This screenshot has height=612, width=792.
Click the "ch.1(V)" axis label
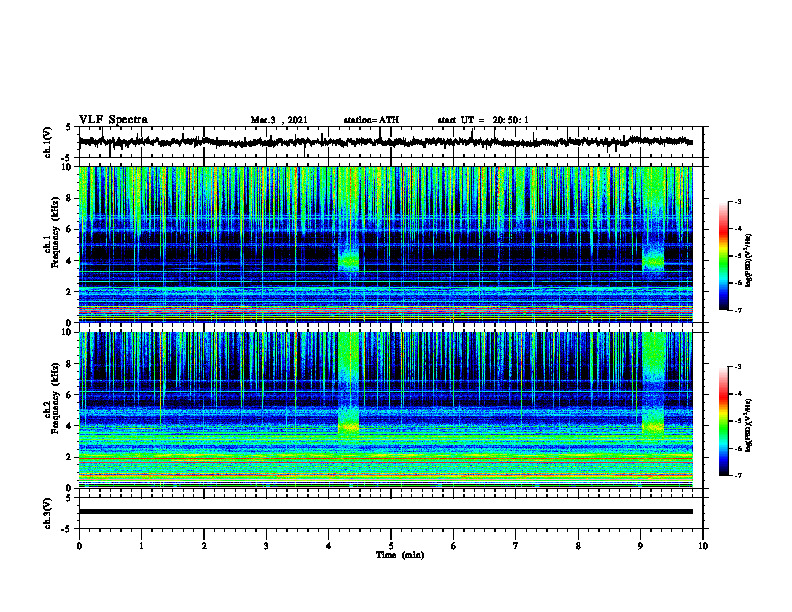click(x=48, y=142)
